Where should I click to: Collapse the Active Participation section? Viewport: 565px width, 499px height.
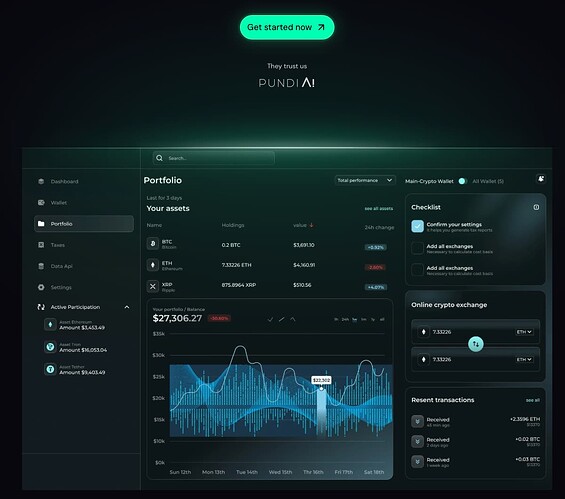(127, 307)
